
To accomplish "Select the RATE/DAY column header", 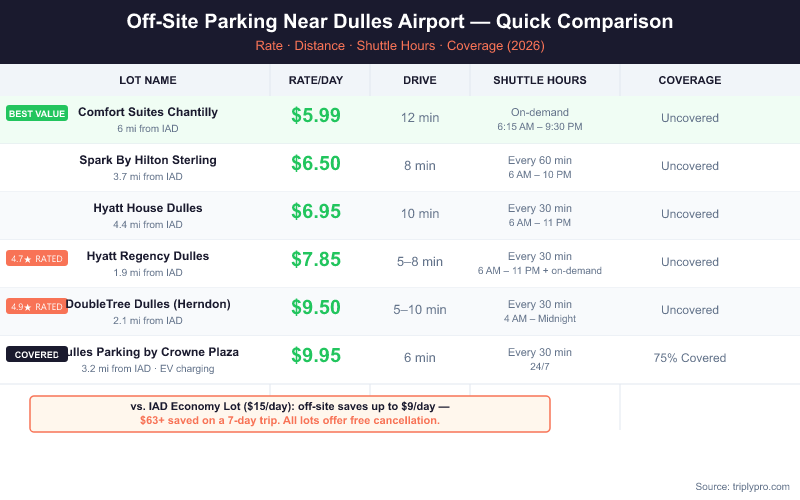I will tap(315, 80).
